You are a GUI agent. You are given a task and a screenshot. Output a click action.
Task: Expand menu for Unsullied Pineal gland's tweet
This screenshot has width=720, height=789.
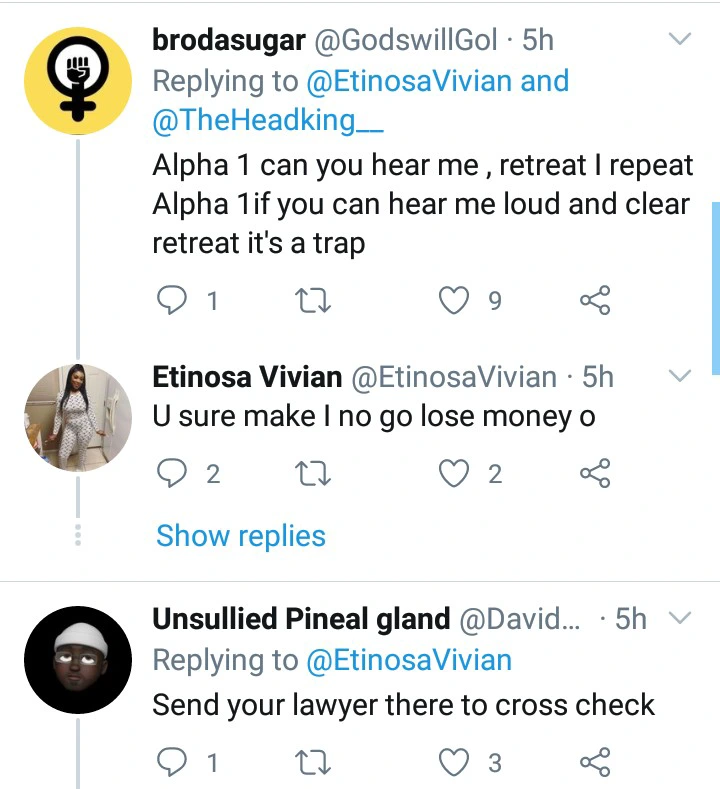pos(680,619)
